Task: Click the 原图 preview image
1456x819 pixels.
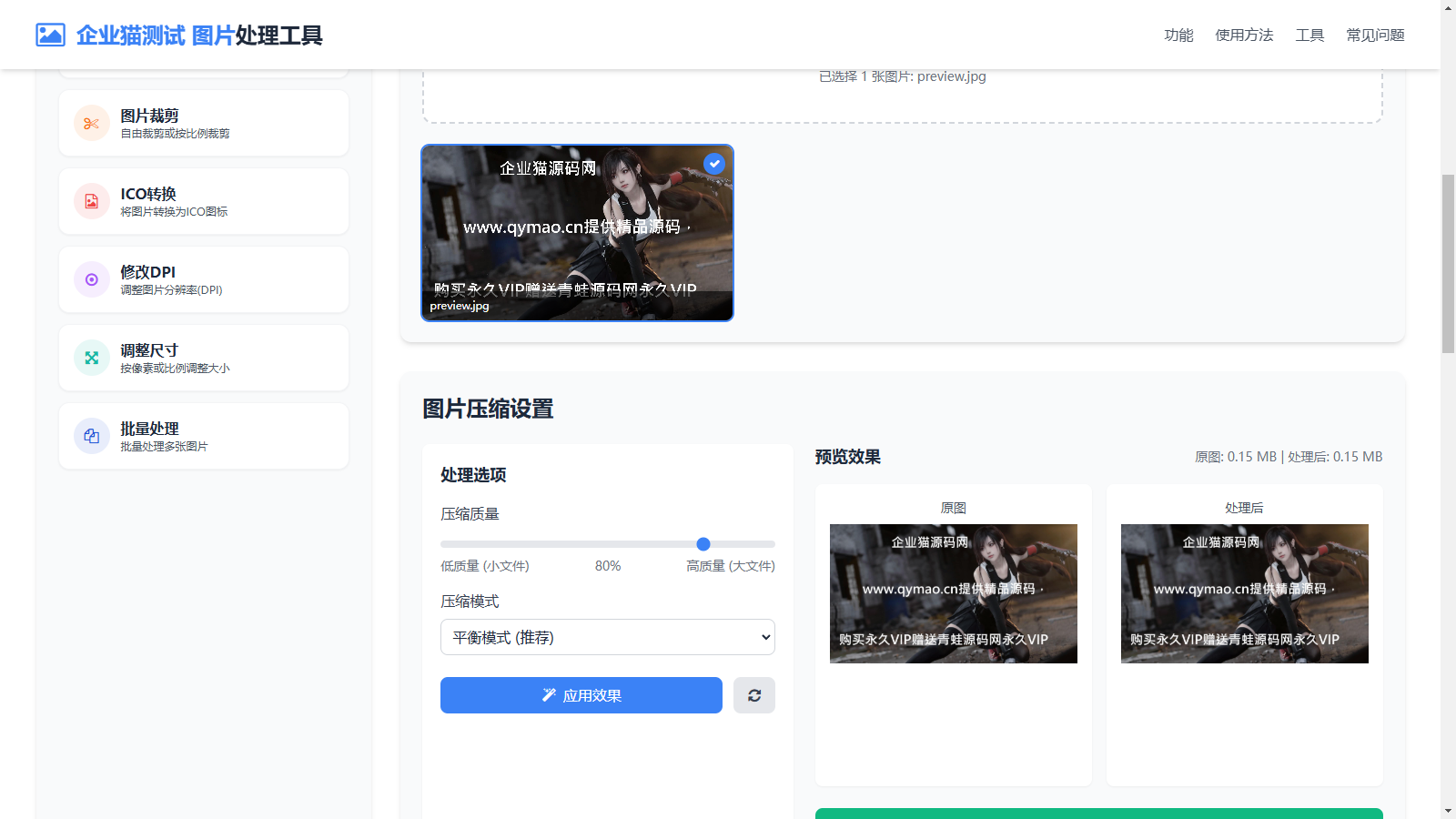Action: [x=953, y=593]
